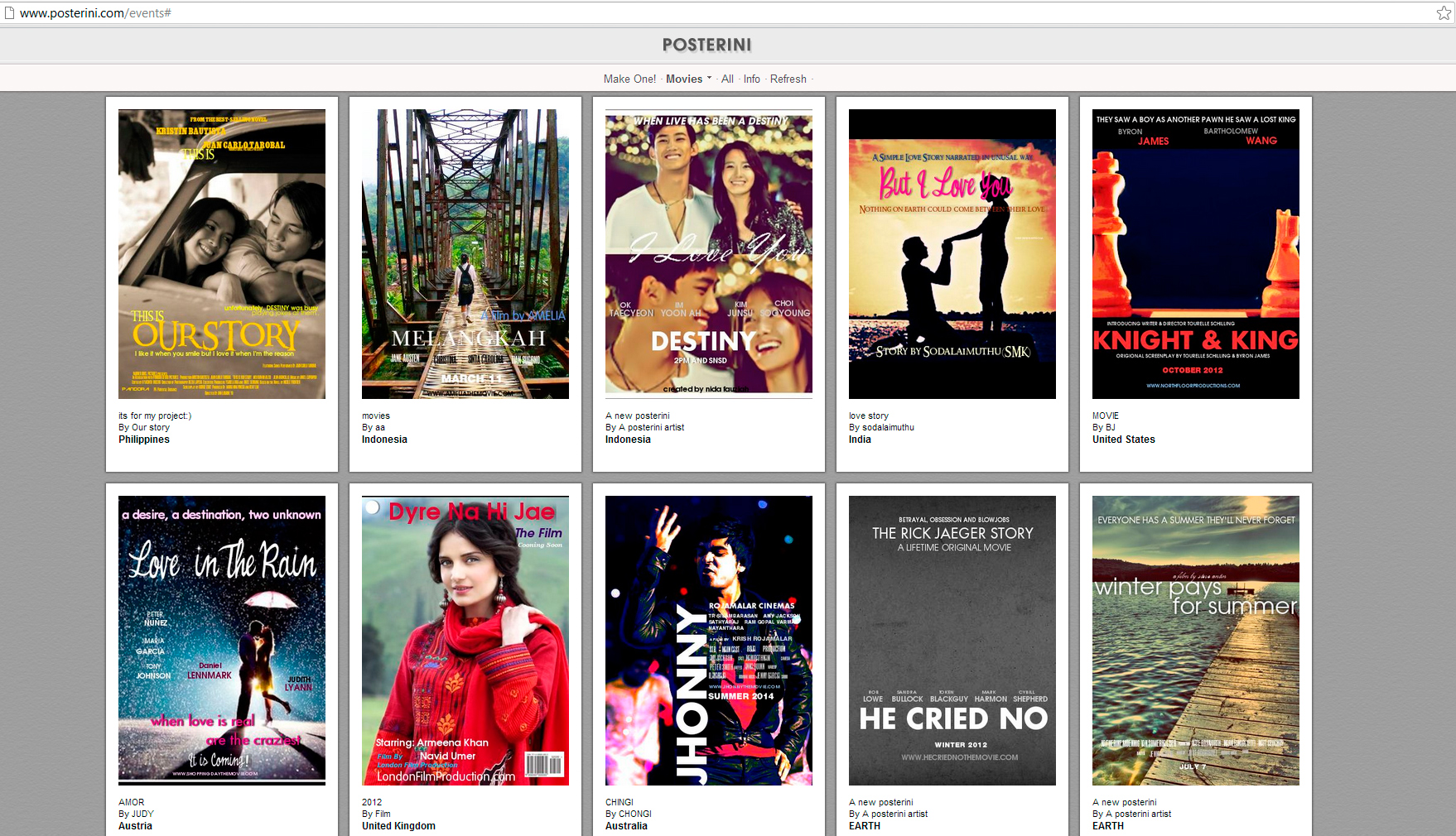Click the United States country label
Screen dimensions: 1456x836
point(1123,440)
